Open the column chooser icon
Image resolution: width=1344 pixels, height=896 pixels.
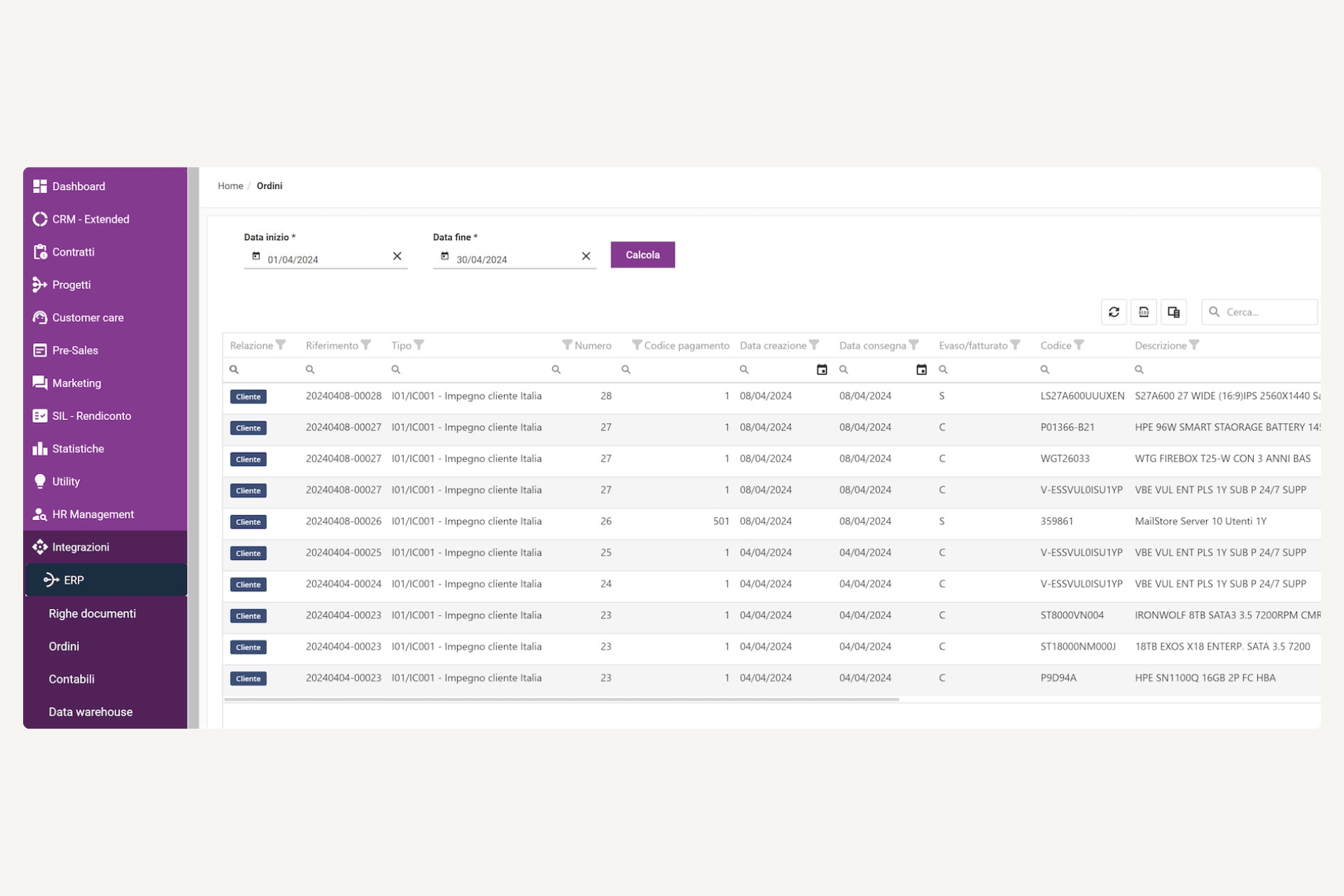(1174, 312)
